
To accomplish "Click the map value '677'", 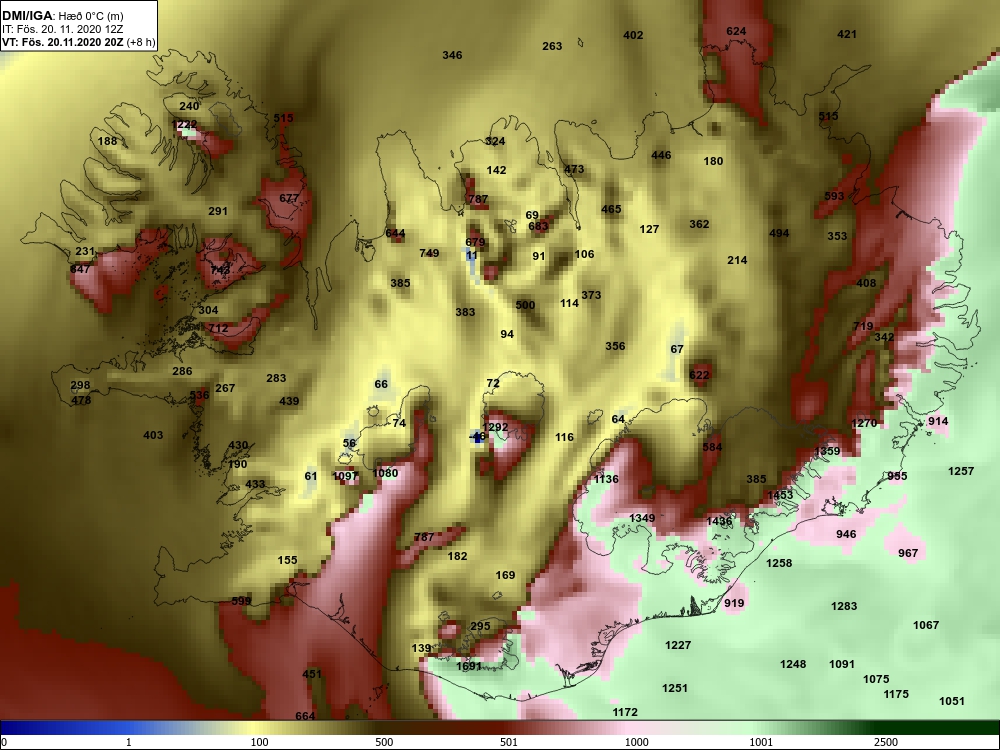I will coord(288,198).
